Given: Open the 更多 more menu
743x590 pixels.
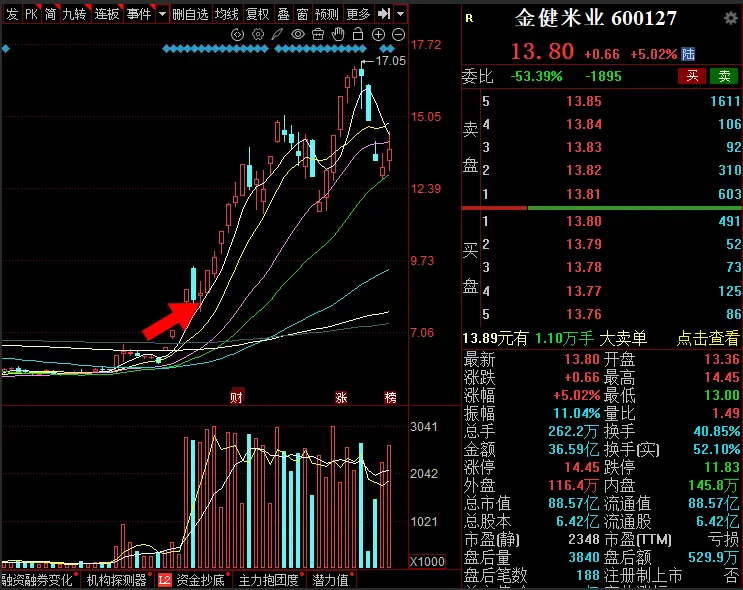Looking at the screenshot, I should [x=358, y=14].
